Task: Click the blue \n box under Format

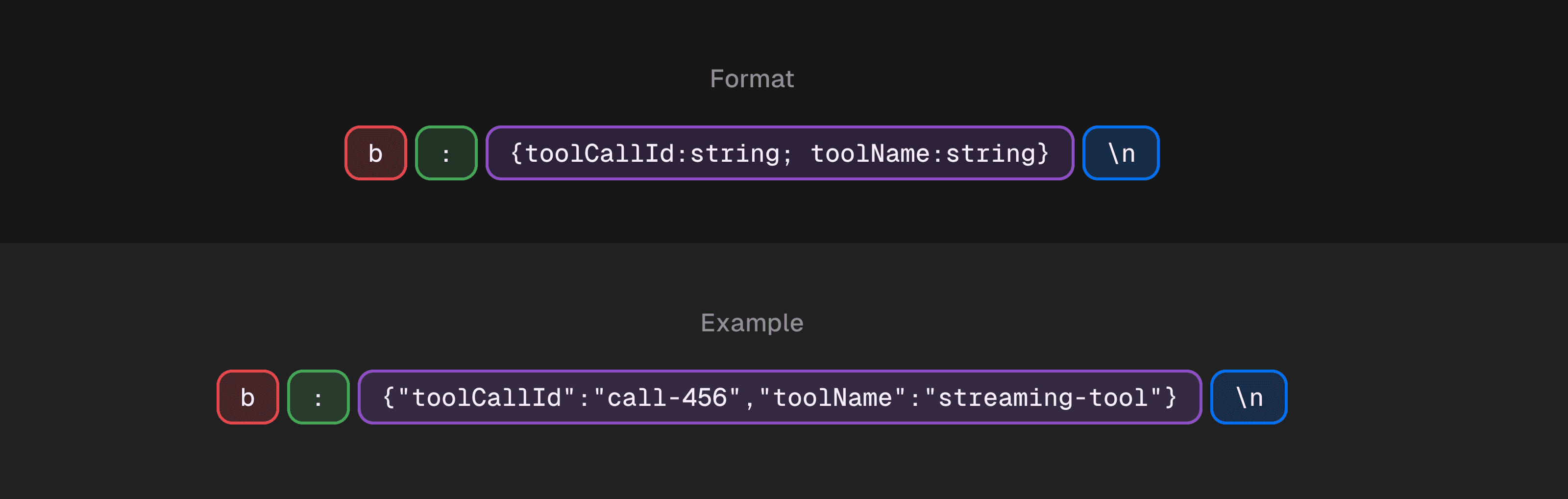Action: click(1121, 153)
